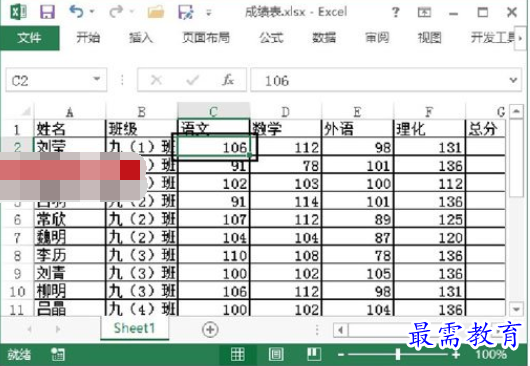
Task: Redo the last undone action
Action: pyautogui.click(x=116, y=12)
